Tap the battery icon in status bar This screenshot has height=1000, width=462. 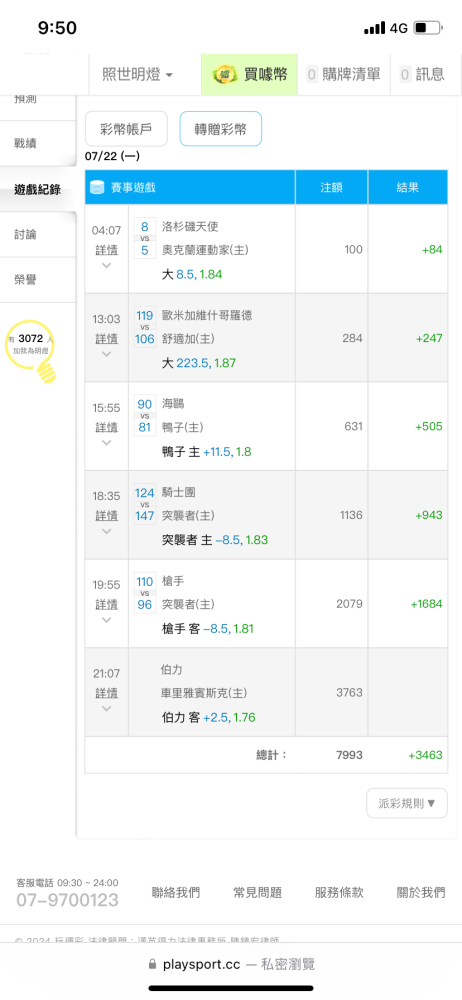pyautogui.click(x=428, y=28)
